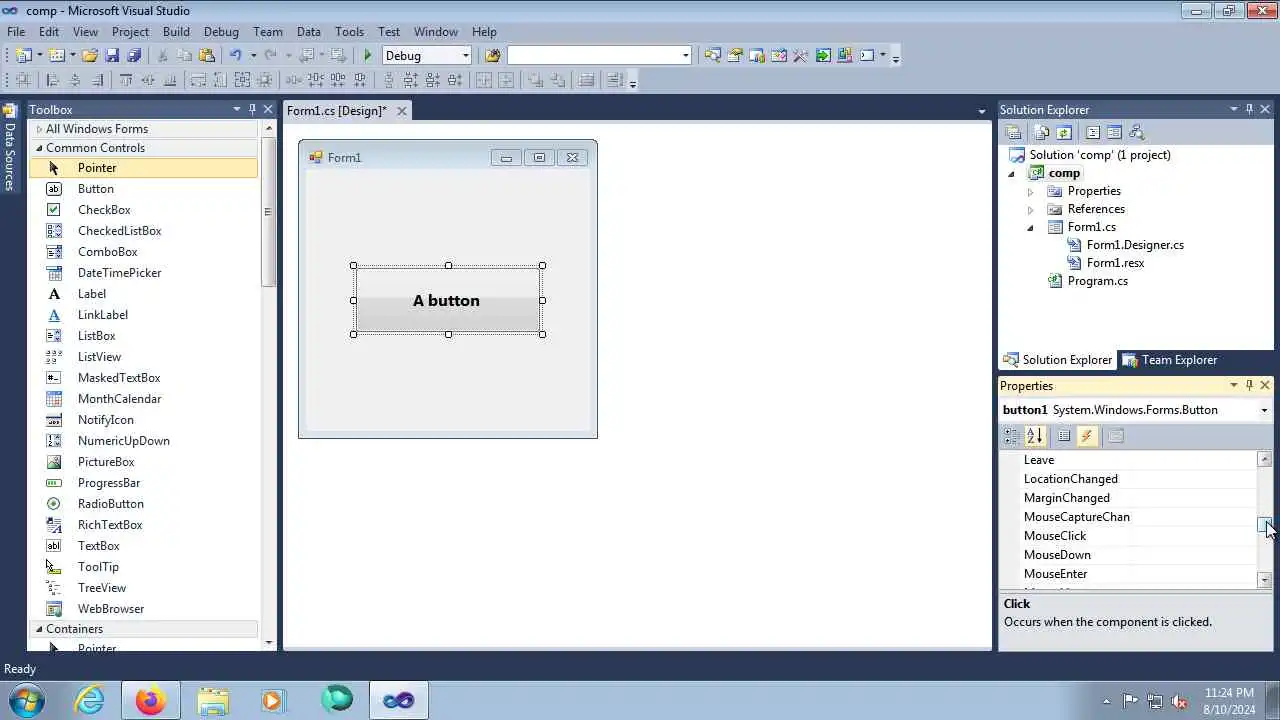Click View Class Diagram icon in Solution Explorer
Image resolution: width=1280 pixels, height=720 pixels.
(1136, 133)
